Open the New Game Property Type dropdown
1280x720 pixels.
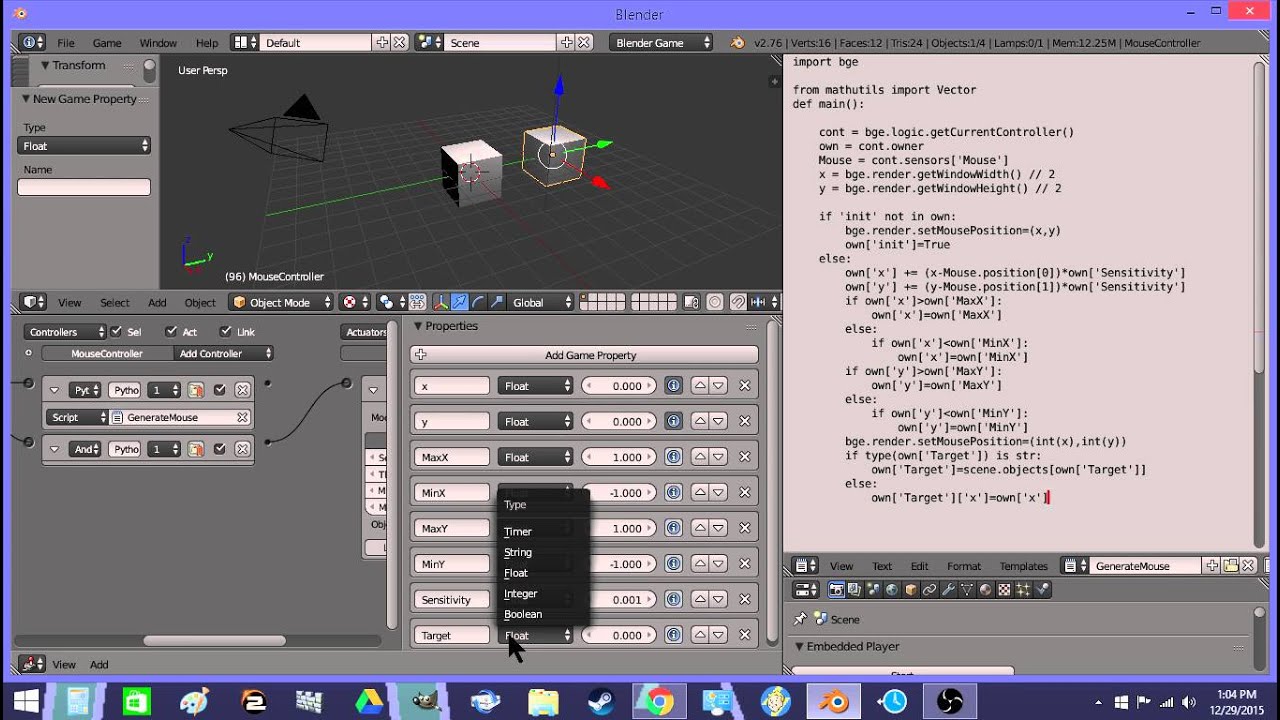pyautogui.click(x=84, y=146)
